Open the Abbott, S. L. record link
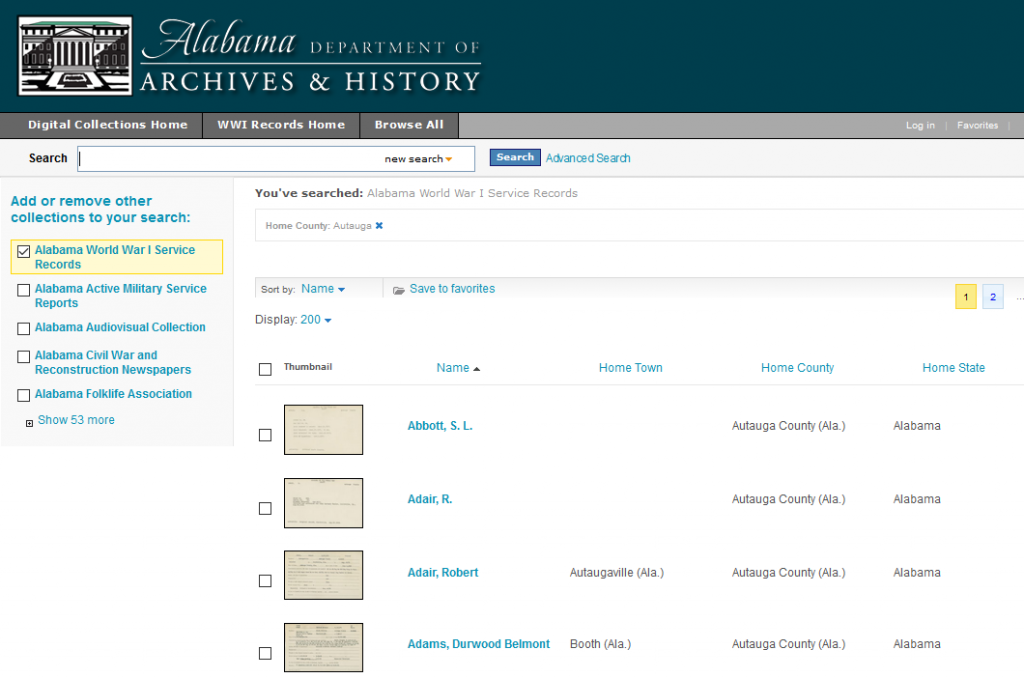This screenshot has width=1024, height=678. (x=440, y=426)
